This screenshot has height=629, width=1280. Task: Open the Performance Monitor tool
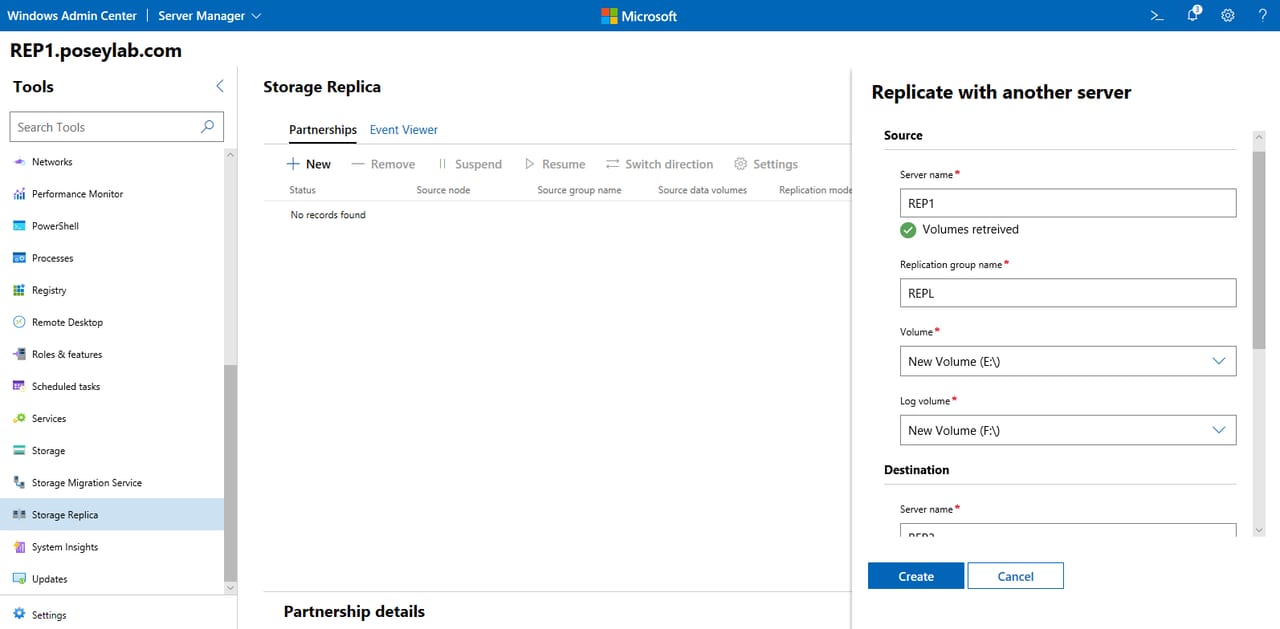[77, 193]
